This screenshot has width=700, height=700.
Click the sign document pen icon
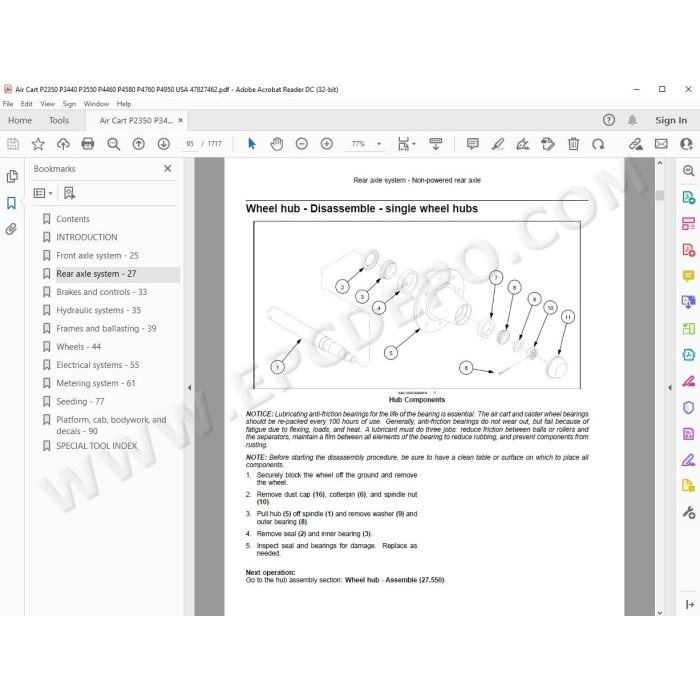point(523,144)
